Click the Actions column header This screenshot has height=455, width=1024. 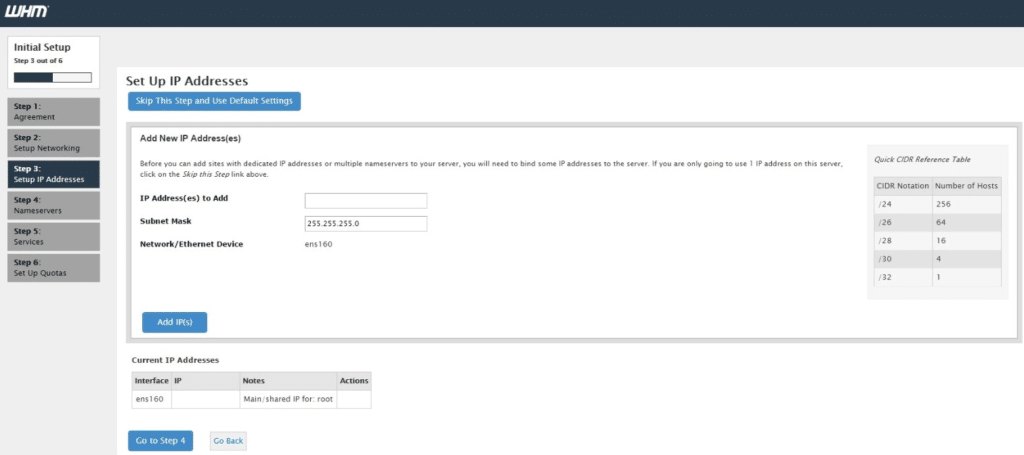(354, 380)
